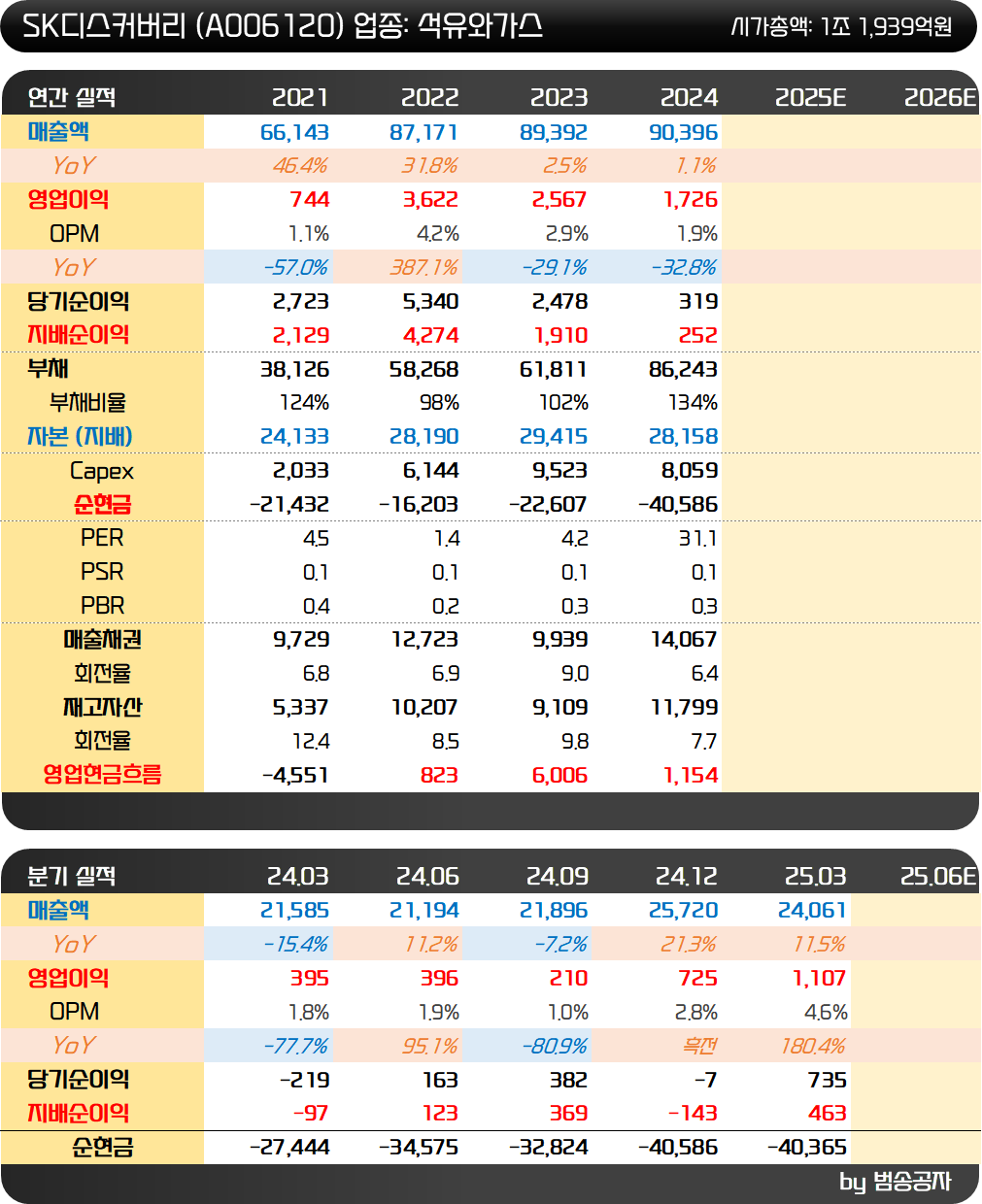Select the 2022 inventory value 10,207
The image size is (982, 1204).
[x=424, y=707]
